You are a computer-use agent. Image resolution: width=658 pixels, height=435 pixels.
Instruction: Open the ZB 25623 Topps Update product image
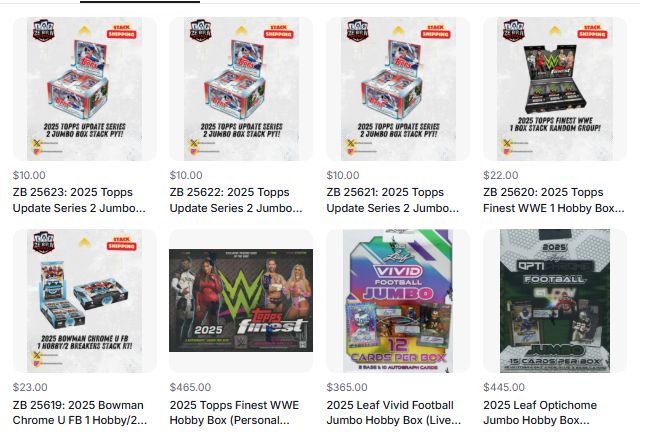(x=85, y=89)
